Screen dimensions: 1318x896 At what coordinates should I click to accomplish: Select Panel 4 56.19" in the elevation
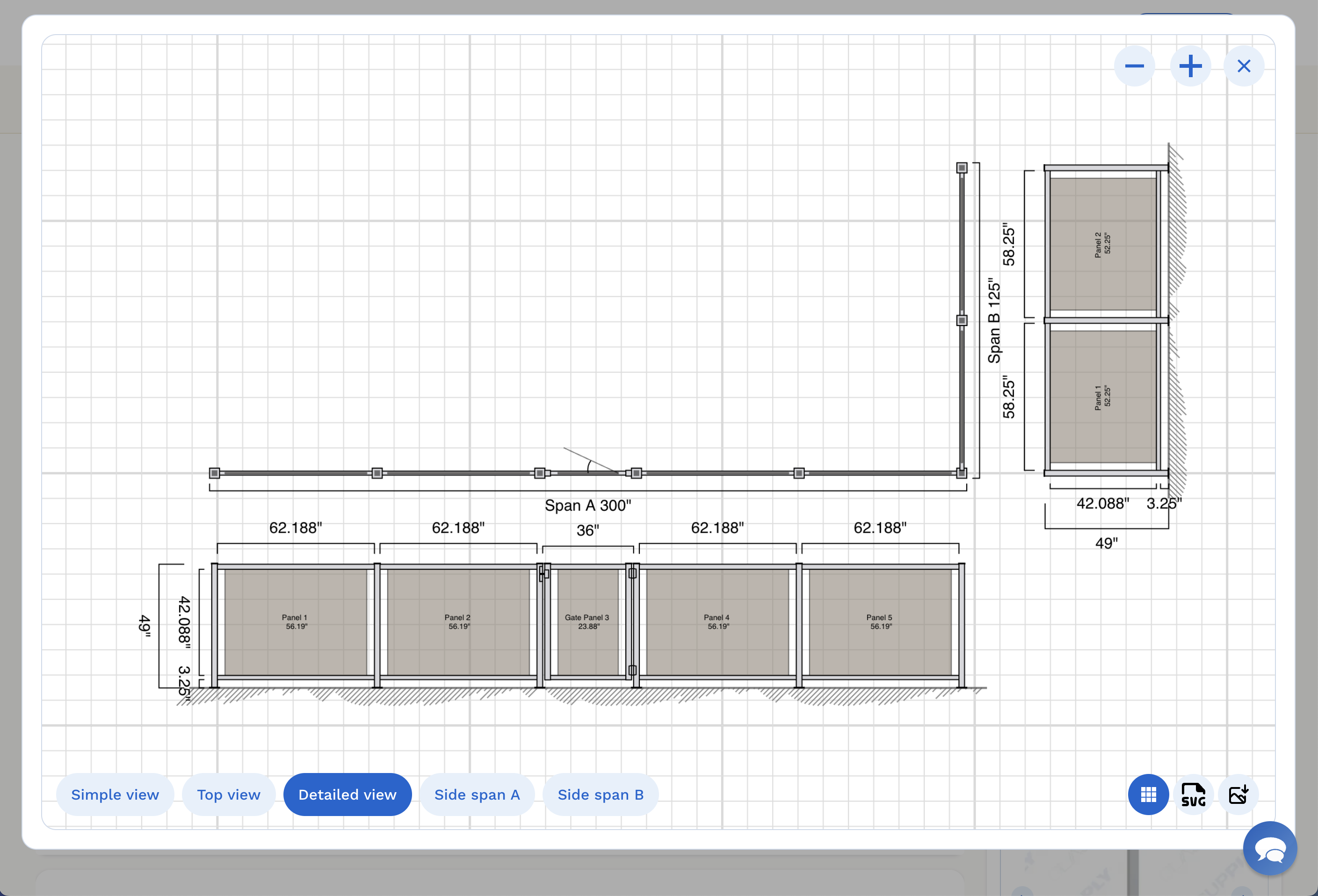pos(717,622)
